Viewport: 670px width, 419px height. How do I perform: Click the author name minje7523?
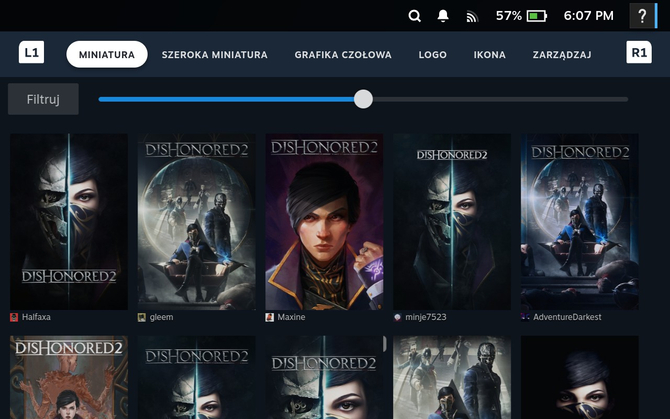pyautogui.click(x=426, y=317)
